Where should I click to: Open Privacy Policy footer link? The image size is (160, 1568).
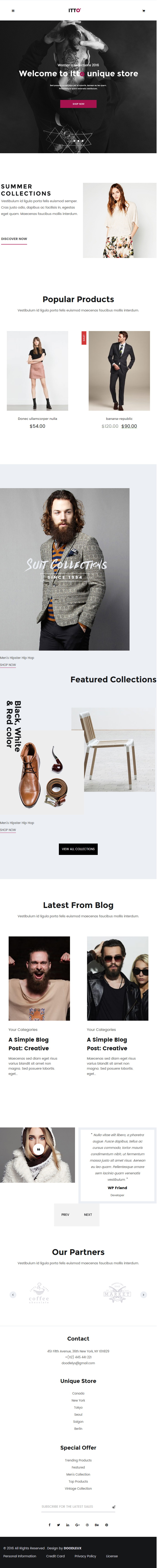coord(85,1556)
